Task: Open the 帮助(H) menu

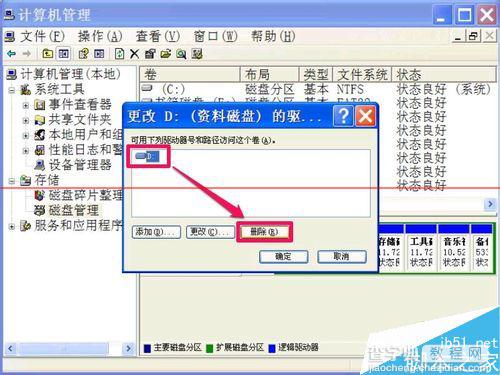Action: coord(273,36)
